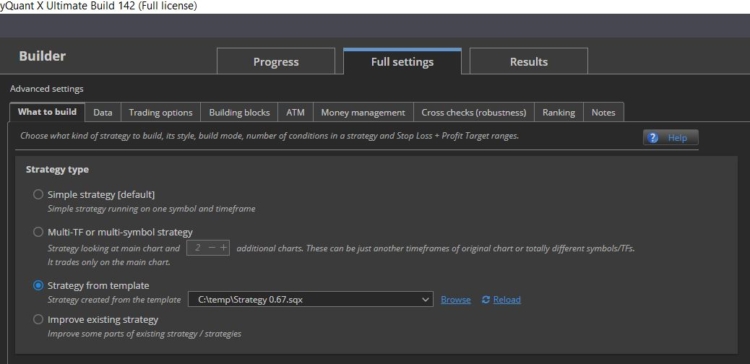Viewport: 750px width, 364px height.
Task: Click the question mark icon in Help
Action: click(x=653, y=138)
